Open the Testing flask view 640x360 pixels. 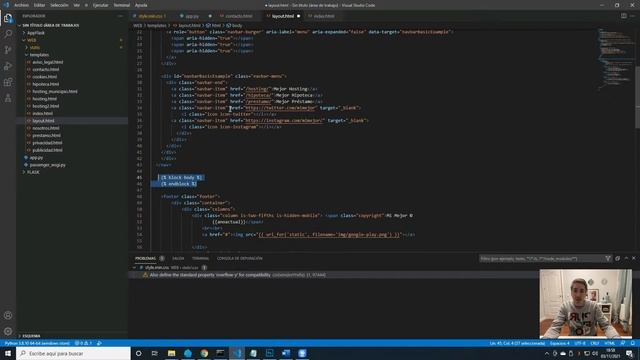[8, 98]
